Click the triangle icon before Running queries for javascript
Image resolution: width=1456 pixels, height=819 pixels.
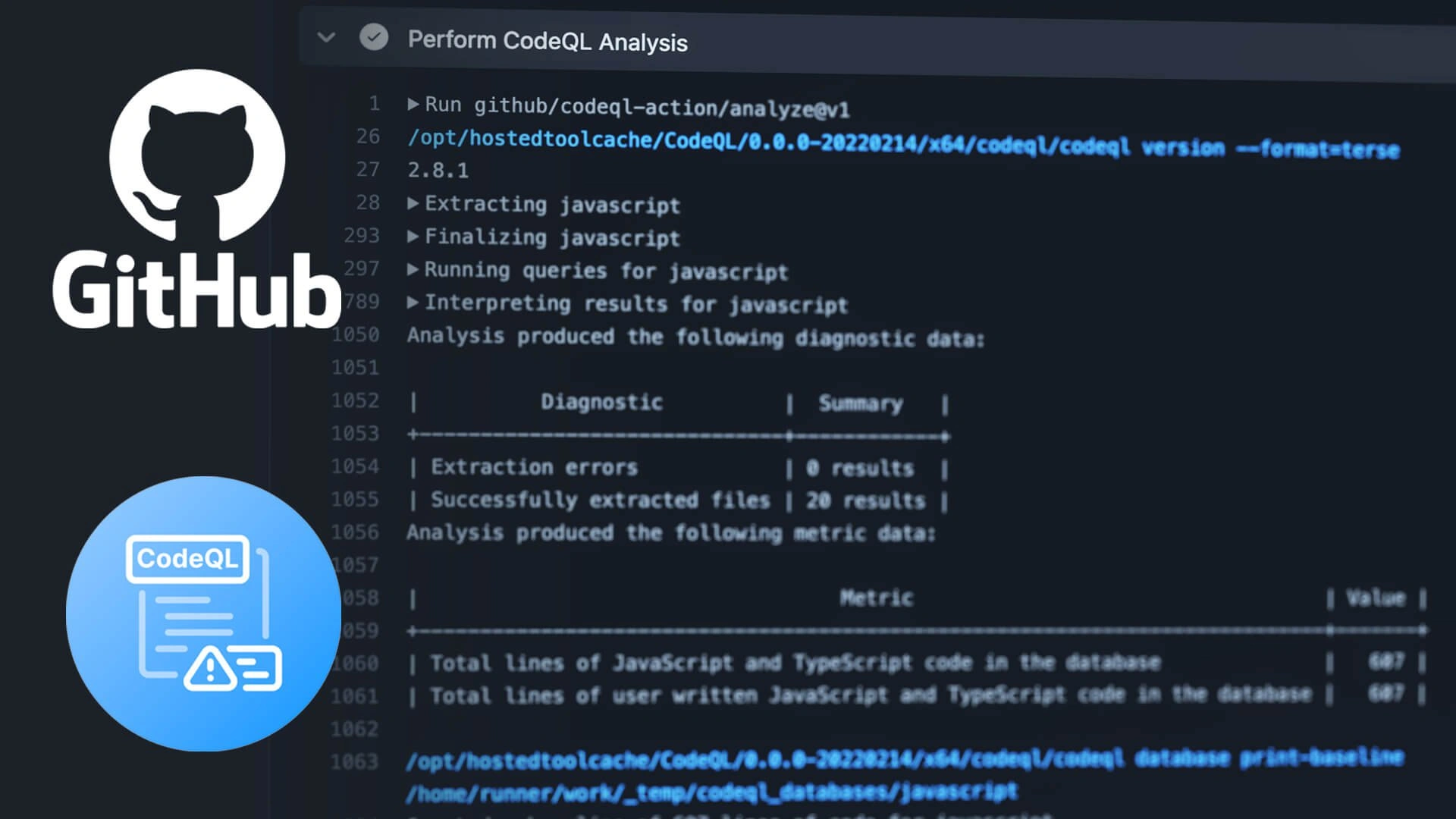click(x=413, y=270)
